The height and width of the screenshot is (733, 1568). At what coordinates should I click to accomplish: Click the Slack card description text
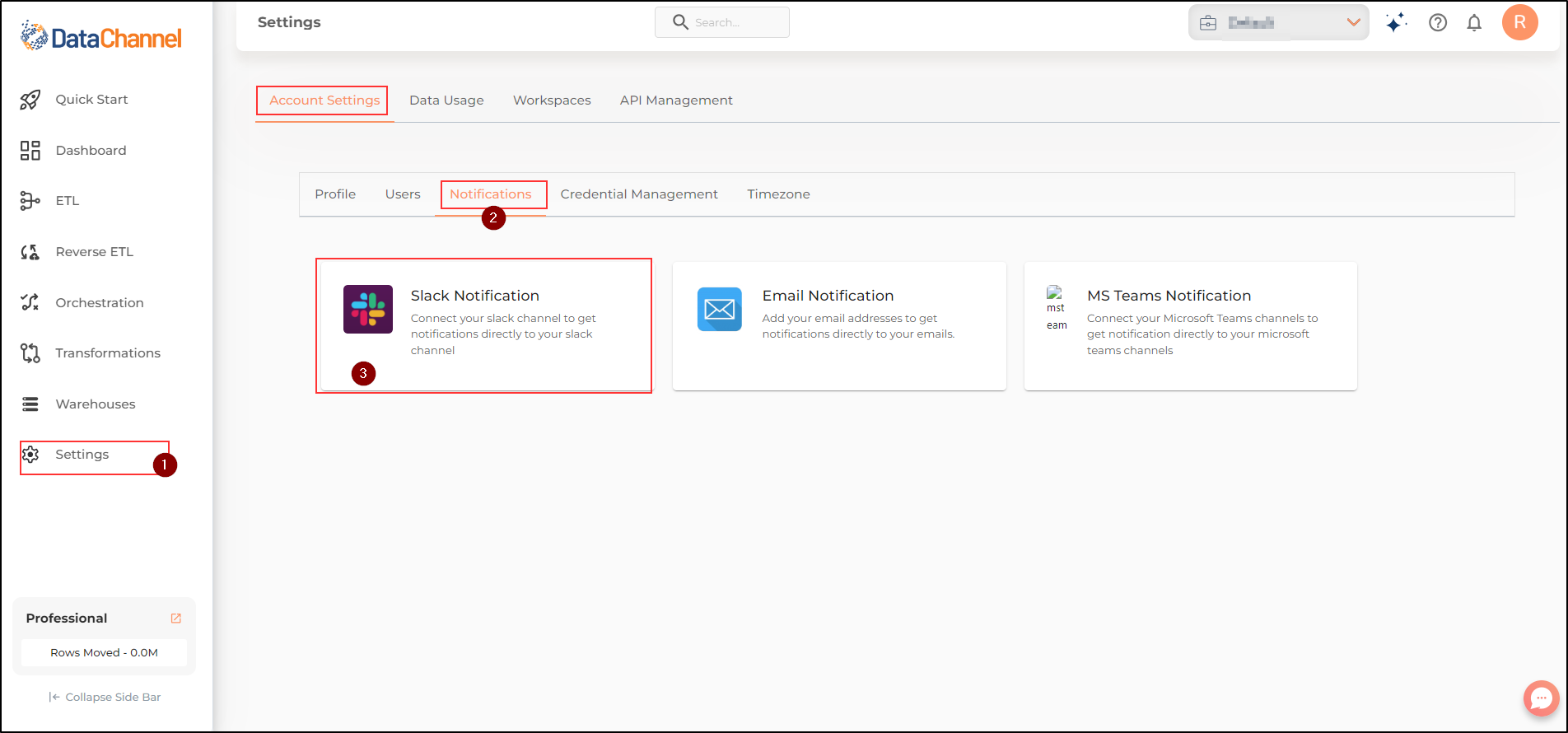coord(503,334)
